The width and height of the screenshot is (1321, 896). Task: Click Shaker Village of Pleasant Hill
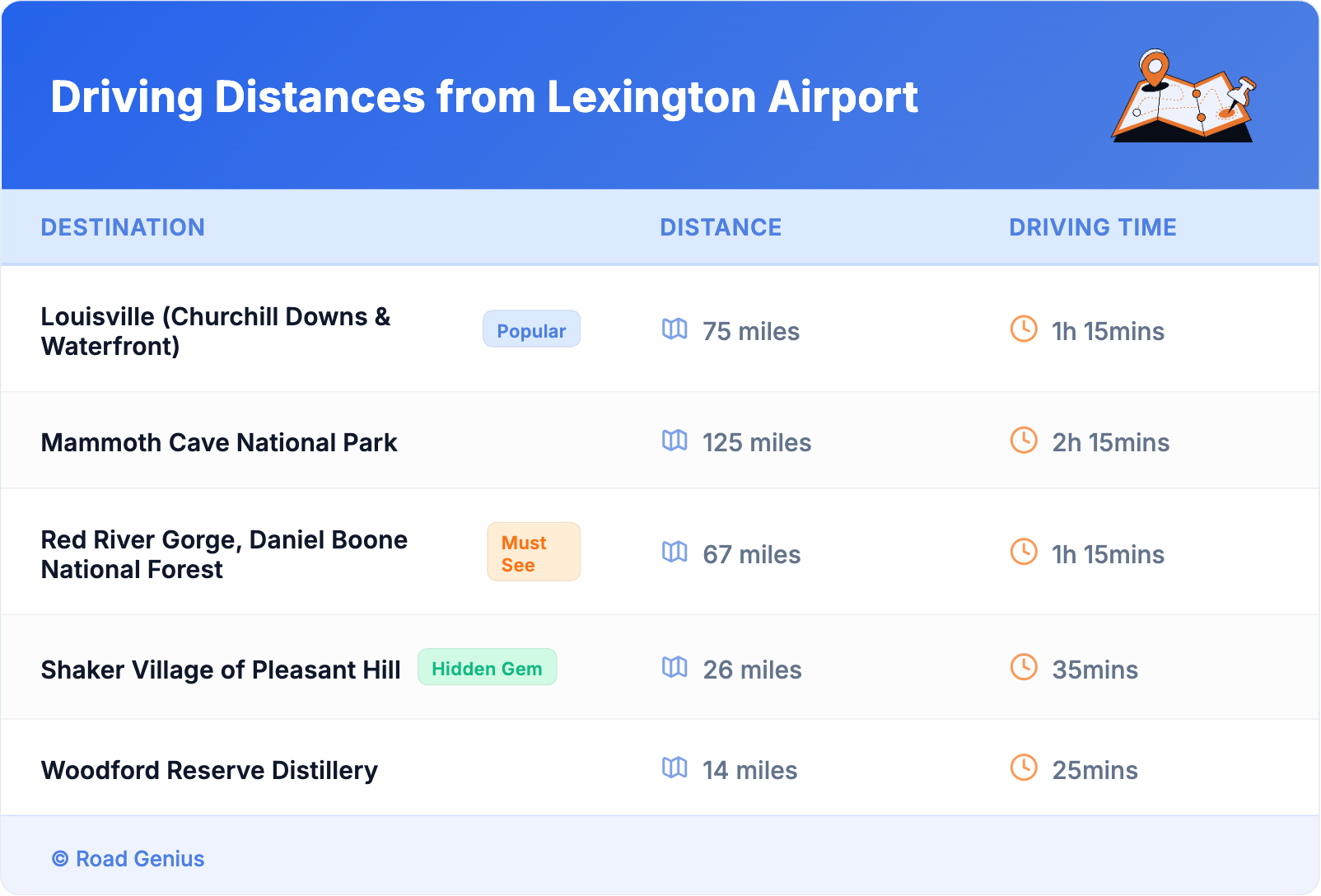[221, 670]
